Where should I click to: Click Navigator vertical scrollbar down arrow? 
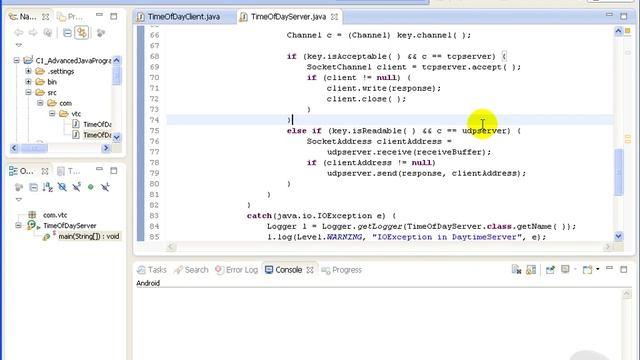point(116,137)
